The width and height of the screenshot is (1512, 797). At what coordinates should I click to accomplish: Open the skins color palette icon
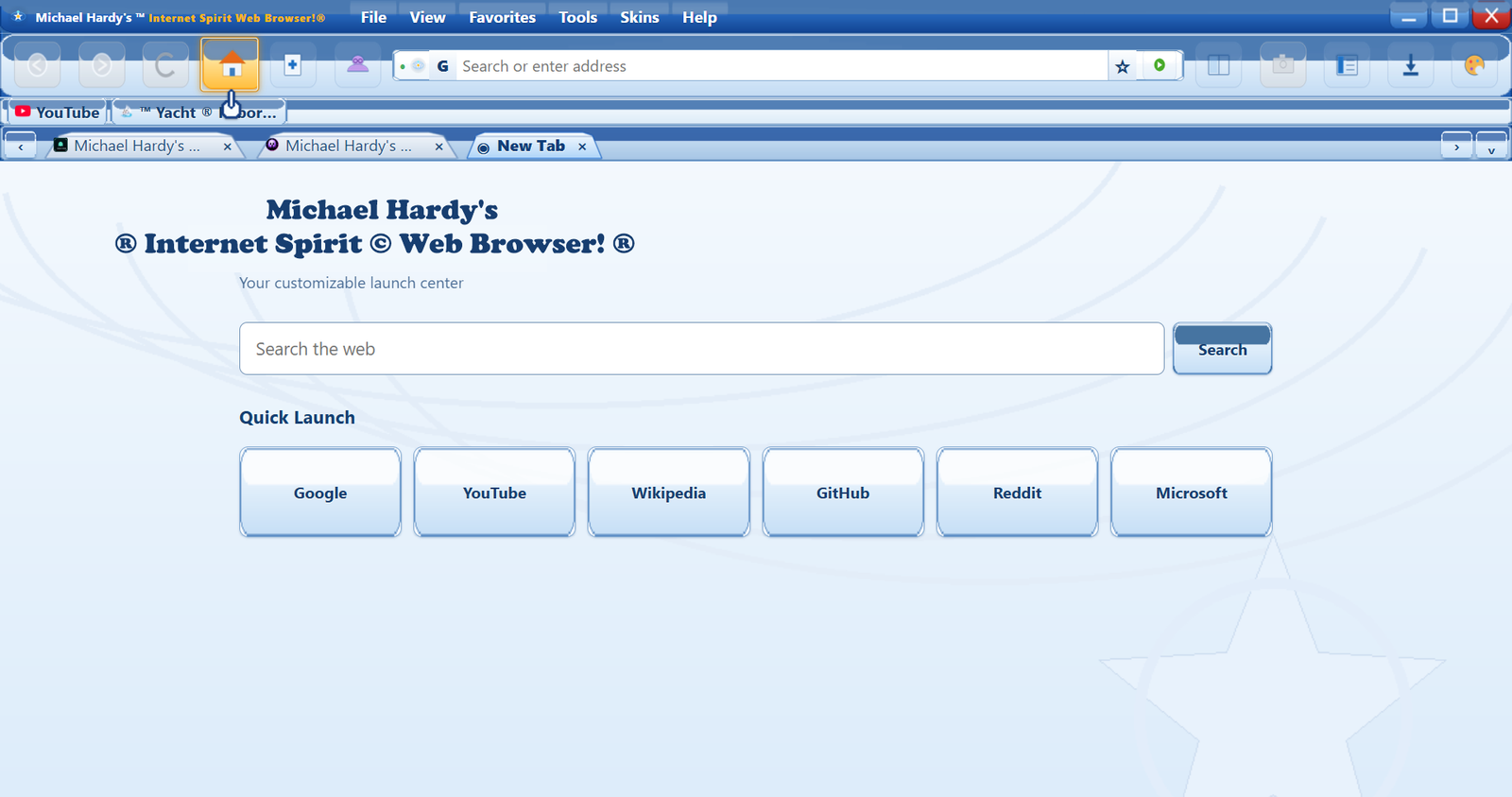pos(1474,65)
